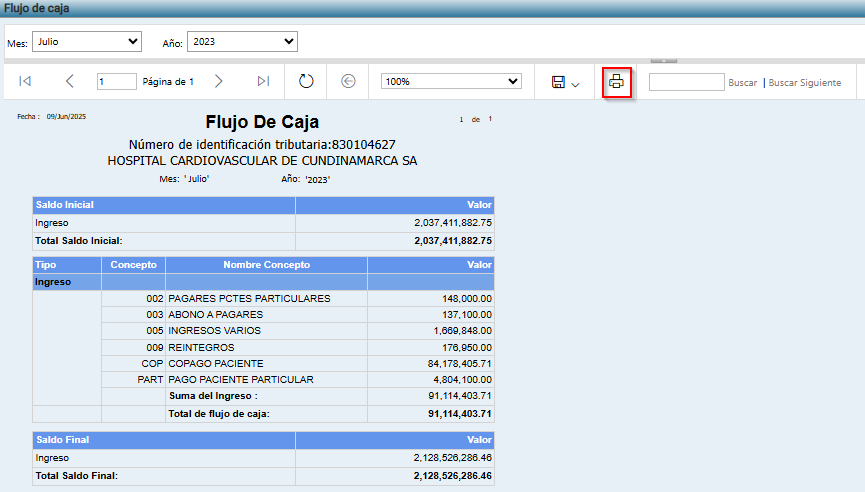The image size is (865, 492).
Task: Click the current page number field
Action: click(116, 81)
